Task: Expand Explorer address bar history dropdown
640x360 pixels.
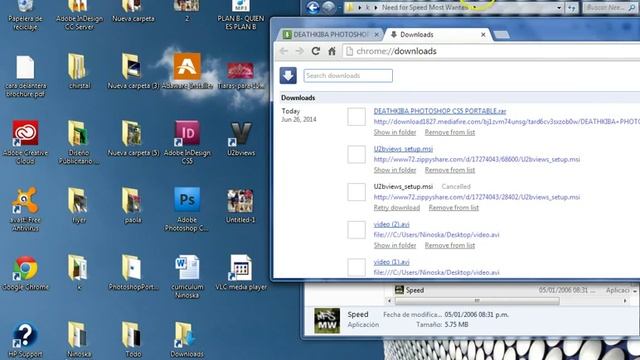Action: tap(559, 8)
